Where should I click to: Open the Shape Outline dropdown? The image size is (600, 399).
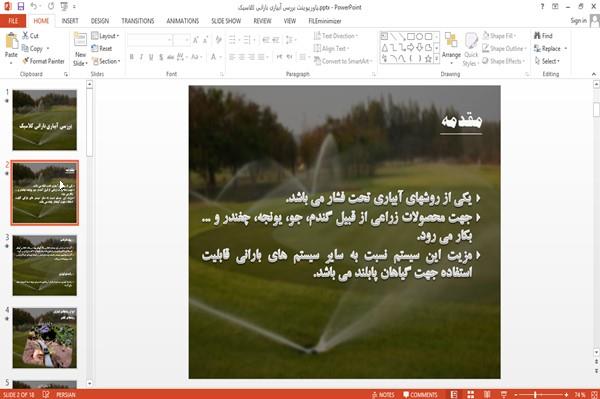tap(505, 49)
